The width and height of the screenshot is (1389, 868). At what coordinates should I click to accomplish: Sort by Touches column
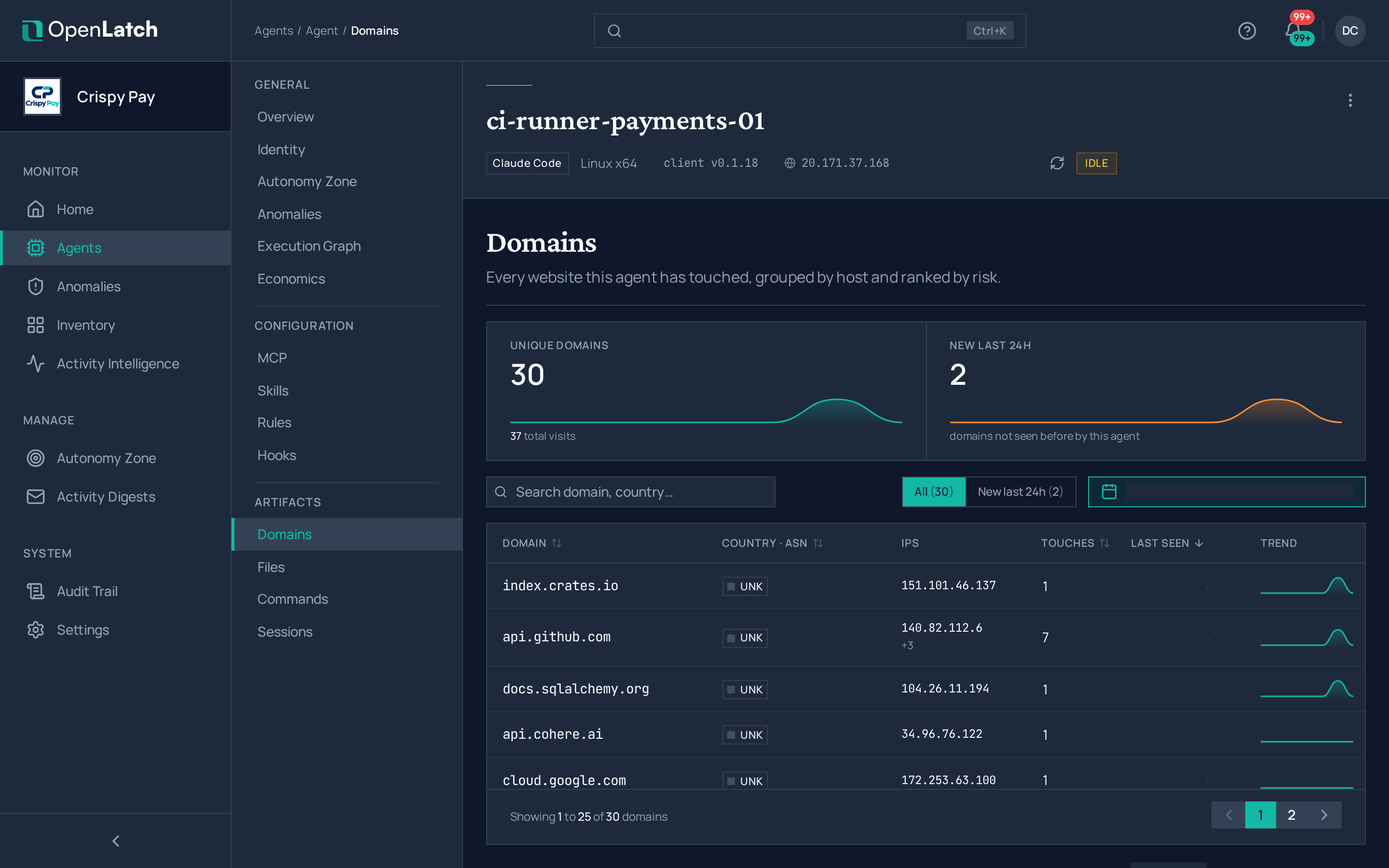(1075, 543)
